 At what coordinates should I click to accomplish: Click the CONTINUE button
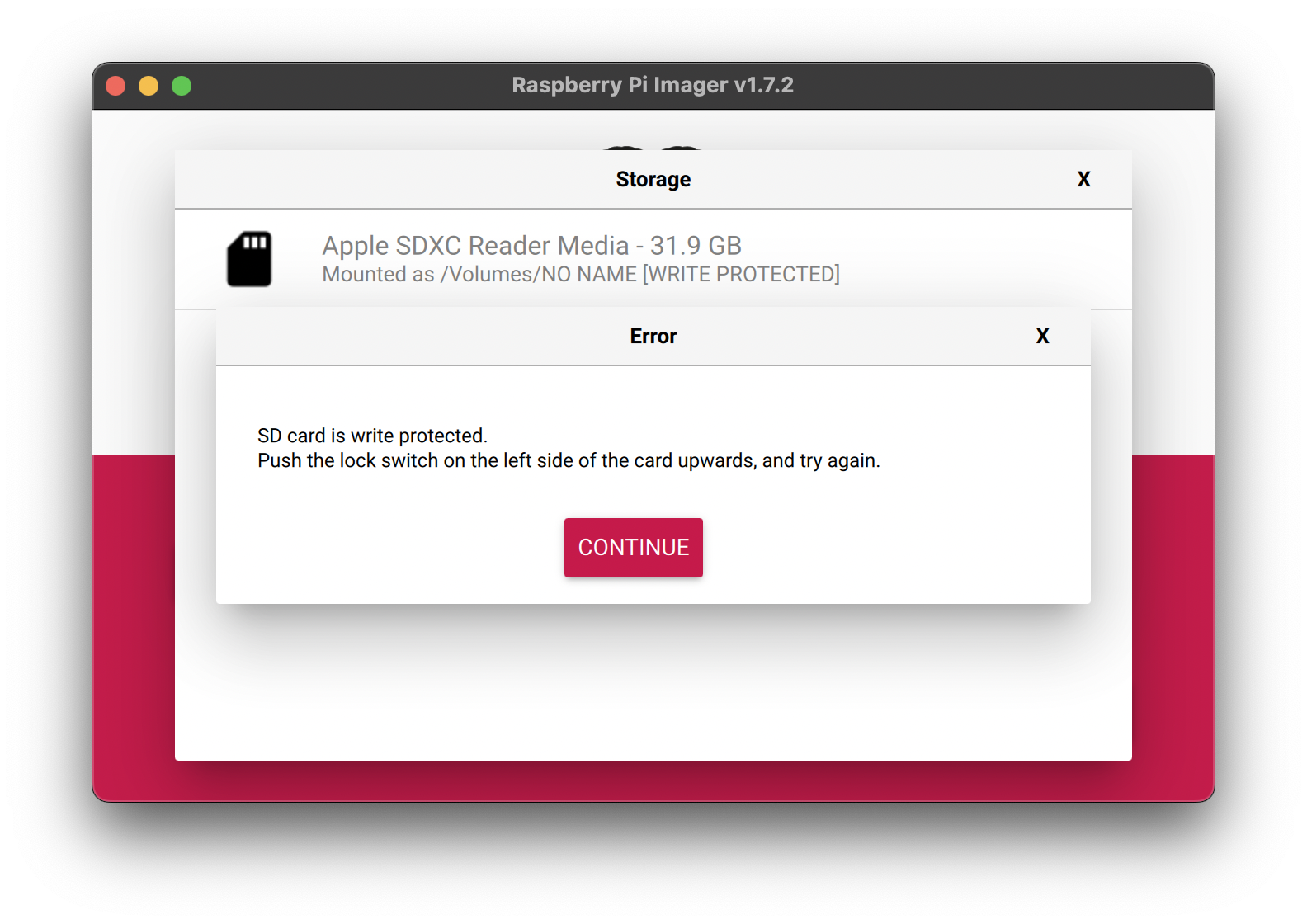(x=633, y=548)
